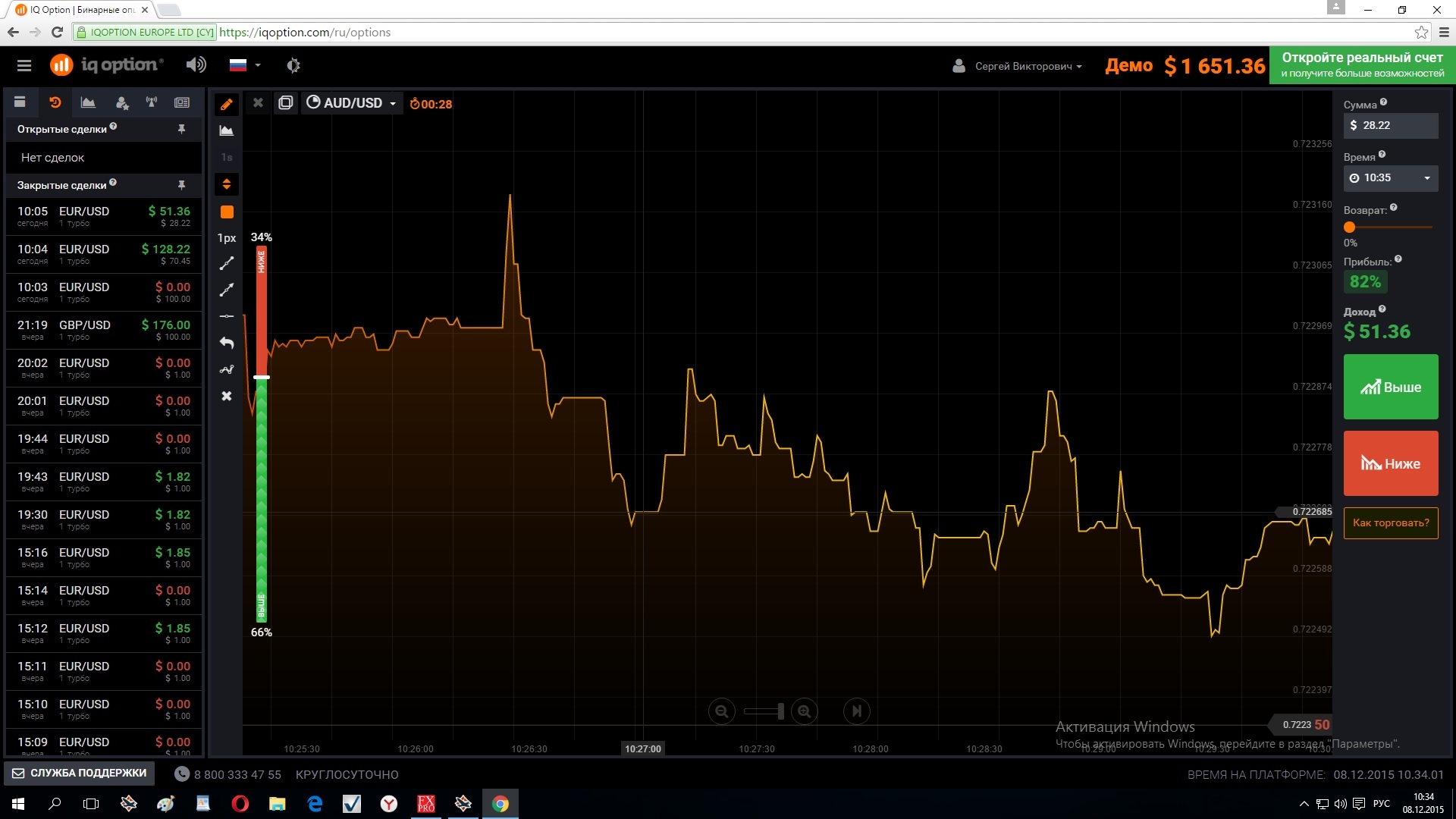1456x819 pixels.
Task: Open the broadcast signal antenna tab
Action: 152,102
